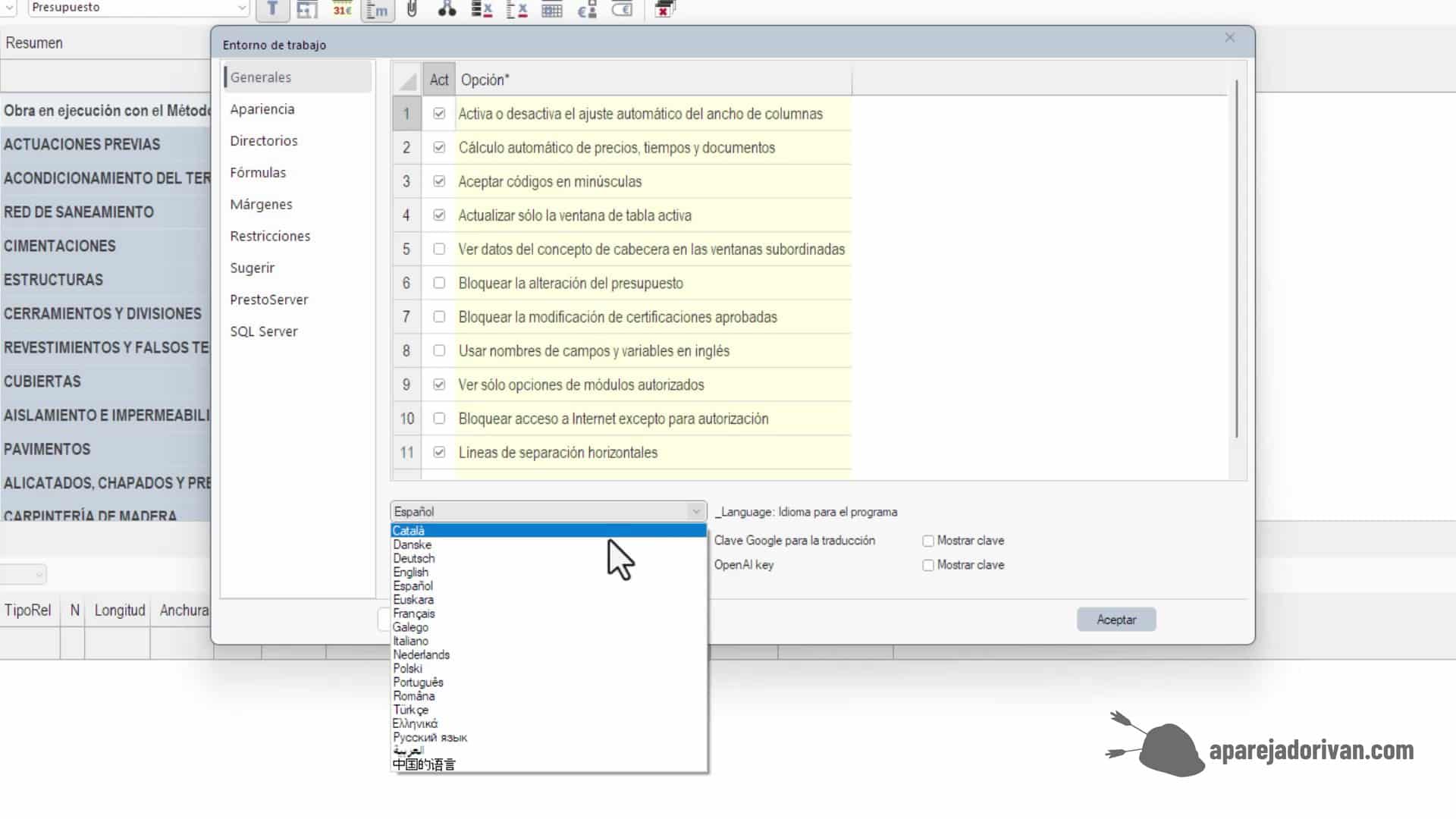Uncheck automatic column width adjustment option
This screenshot has width=1456, height=819.
point(439,114)
